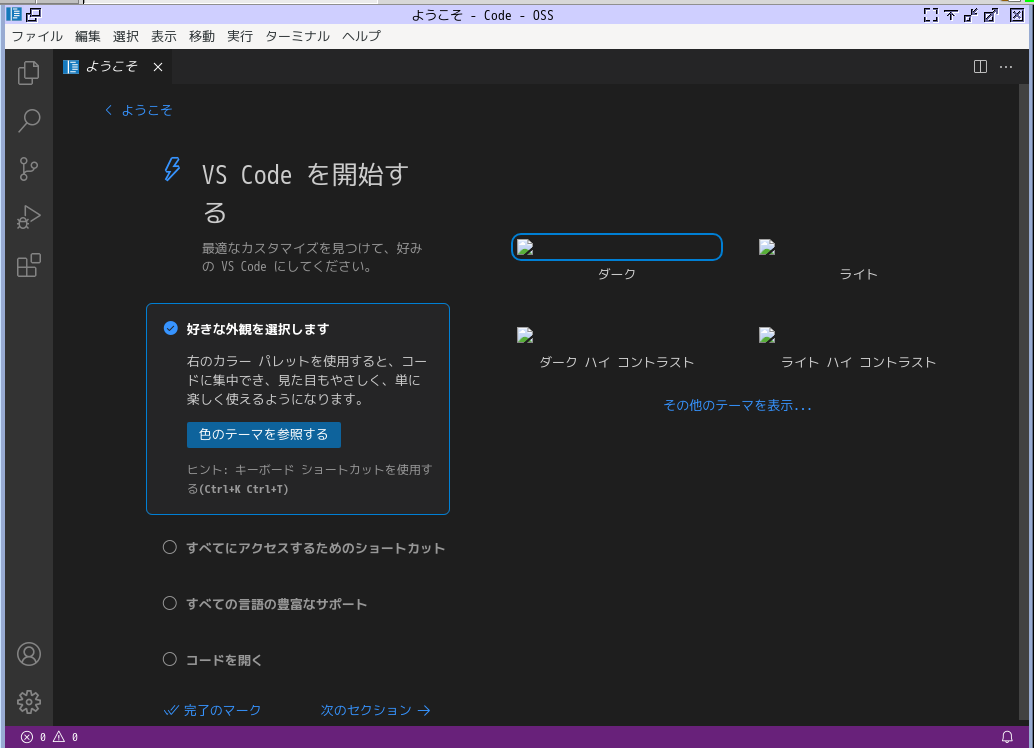Mark コードを開く step circle
Screen dimensions: 1034x748
coord(169,660)
